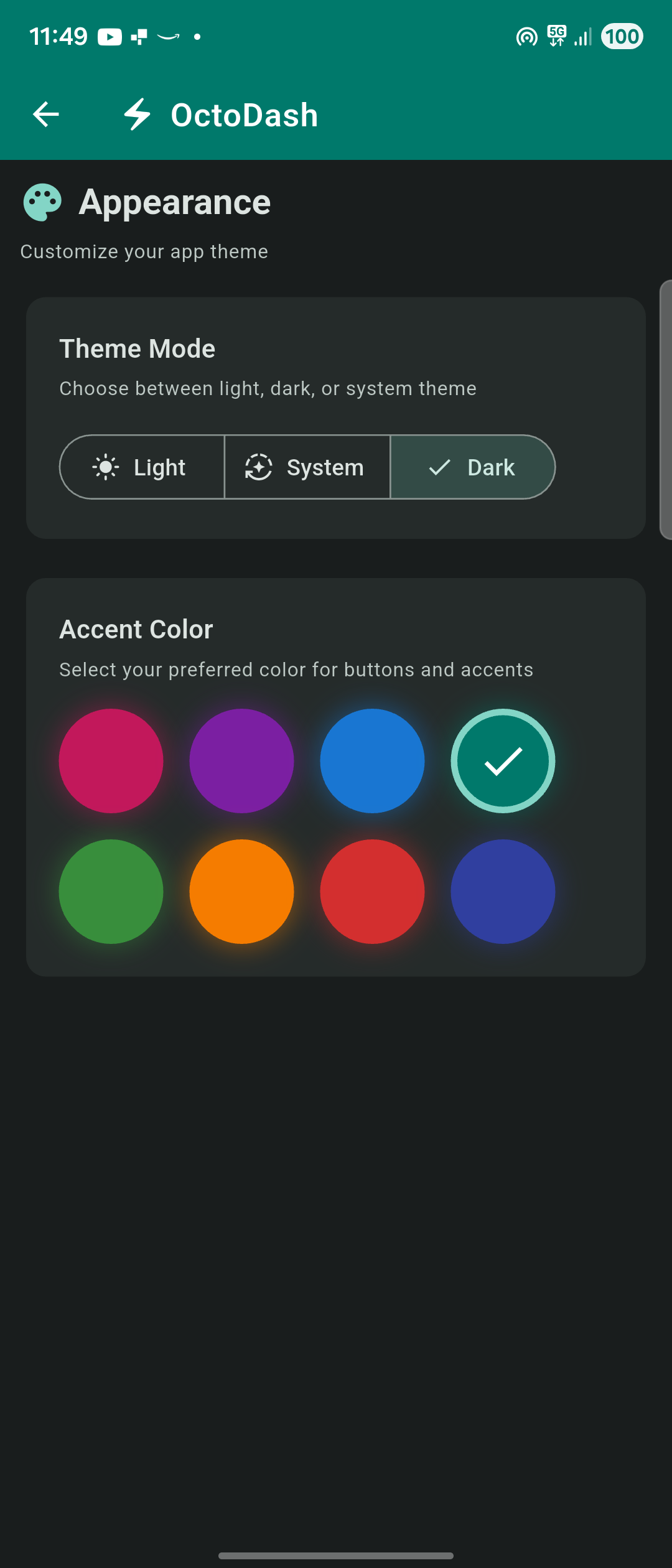This screenshot has width=672, height=1568.
Task: Tap the hotspot icon in status bar
Action: 526,37
